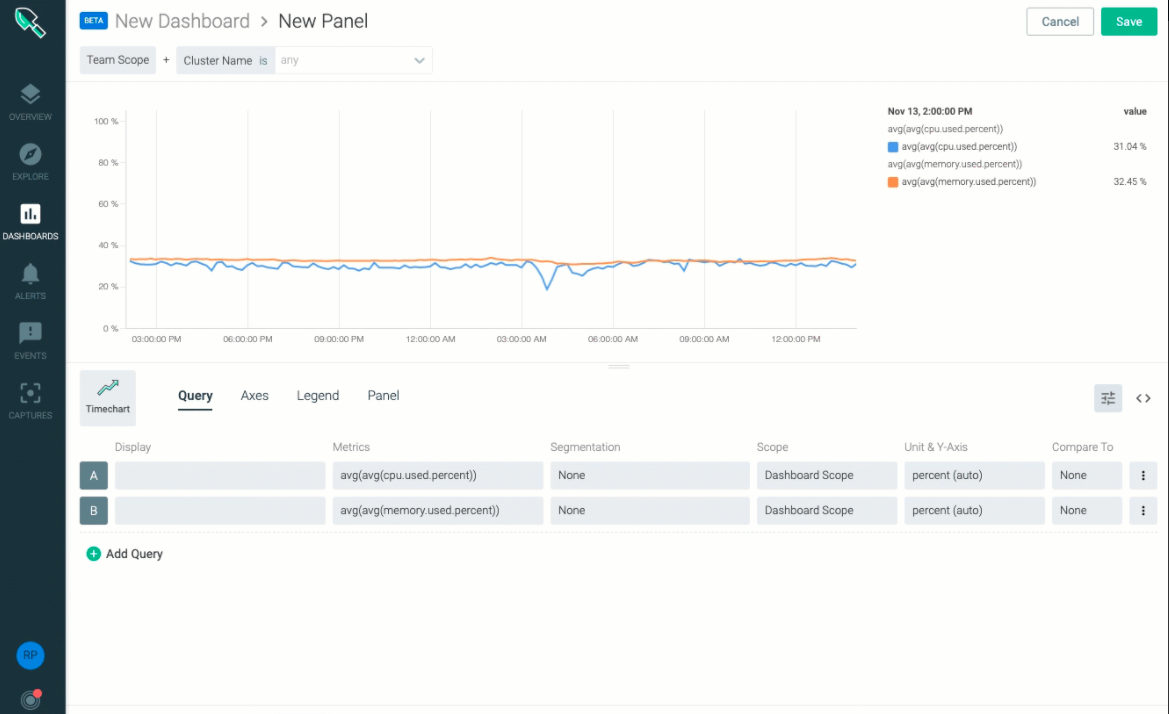
Task: Open the Dashboards sidebar icon
Action: point(30,221)
